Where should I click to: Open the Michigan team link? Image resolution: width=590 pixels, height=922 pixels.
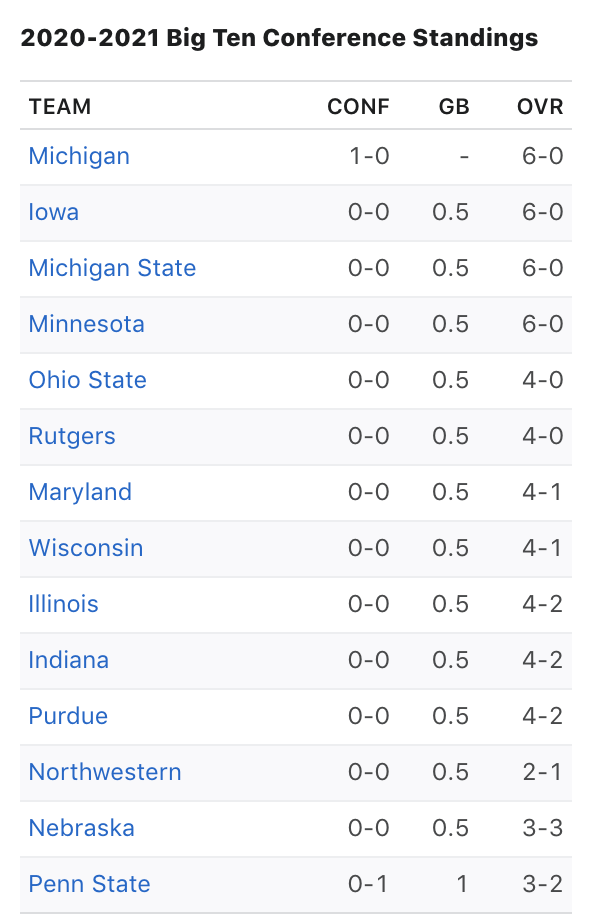tap(79, 156)
